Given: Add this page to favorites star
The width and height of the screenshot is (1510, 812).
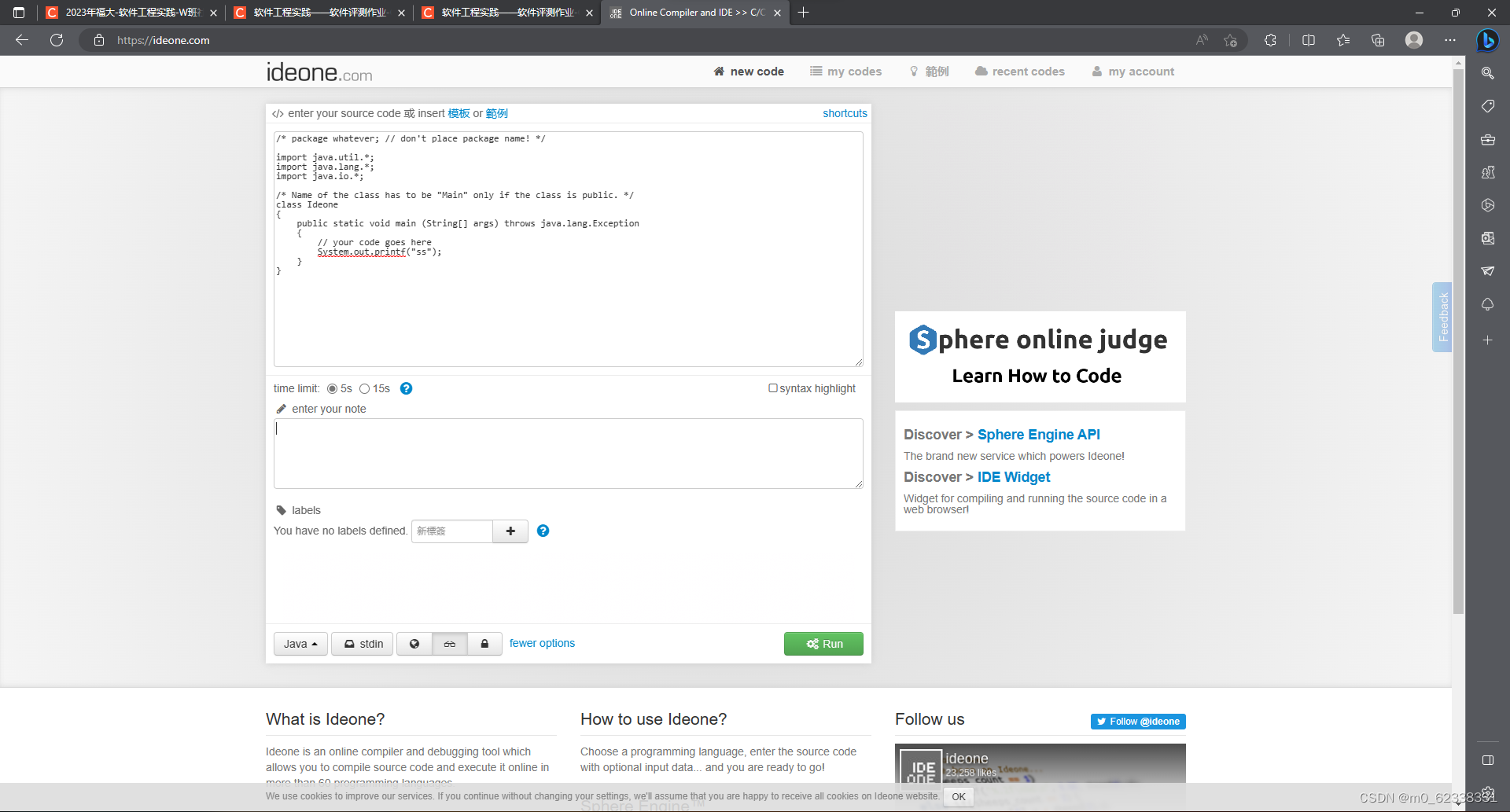Looking at the screenshot, I should tap(1231, 40).
